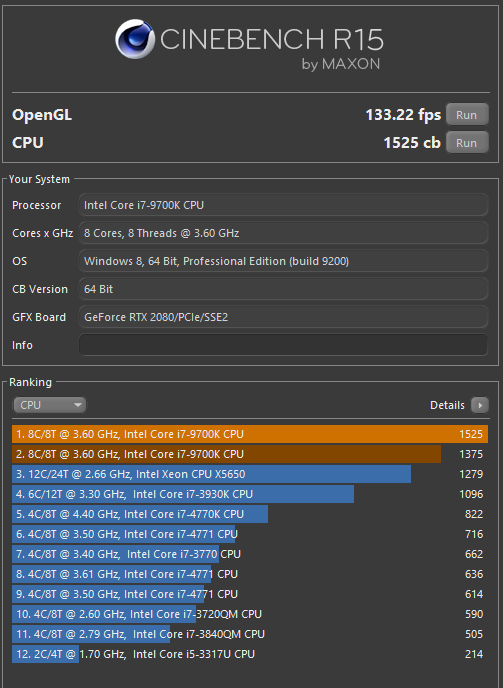
Task: Select Intel Core i7-3930K ranking row
Action: [250, 494]
